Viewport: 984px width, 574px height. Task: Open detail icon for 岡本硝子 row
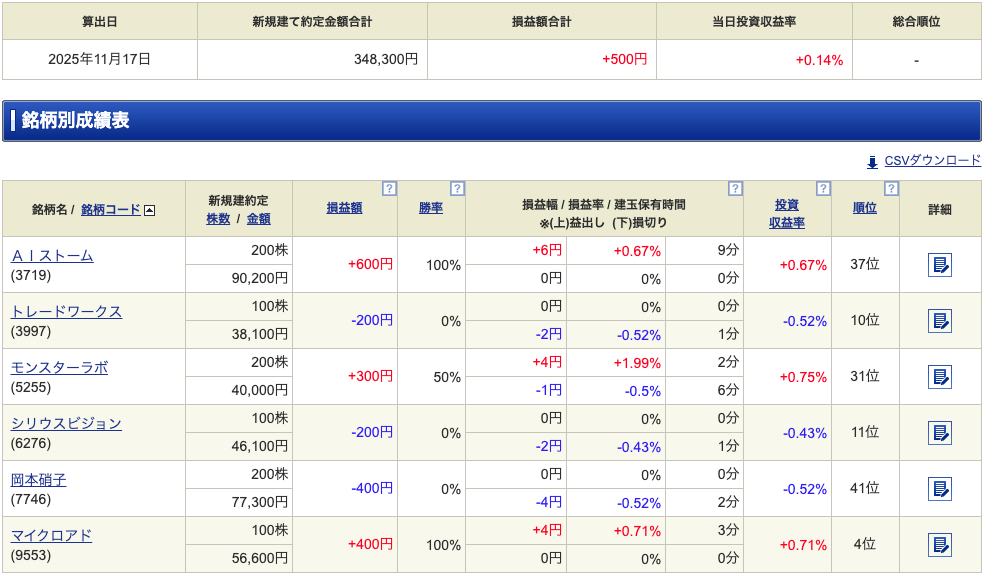tap(939, 489)
